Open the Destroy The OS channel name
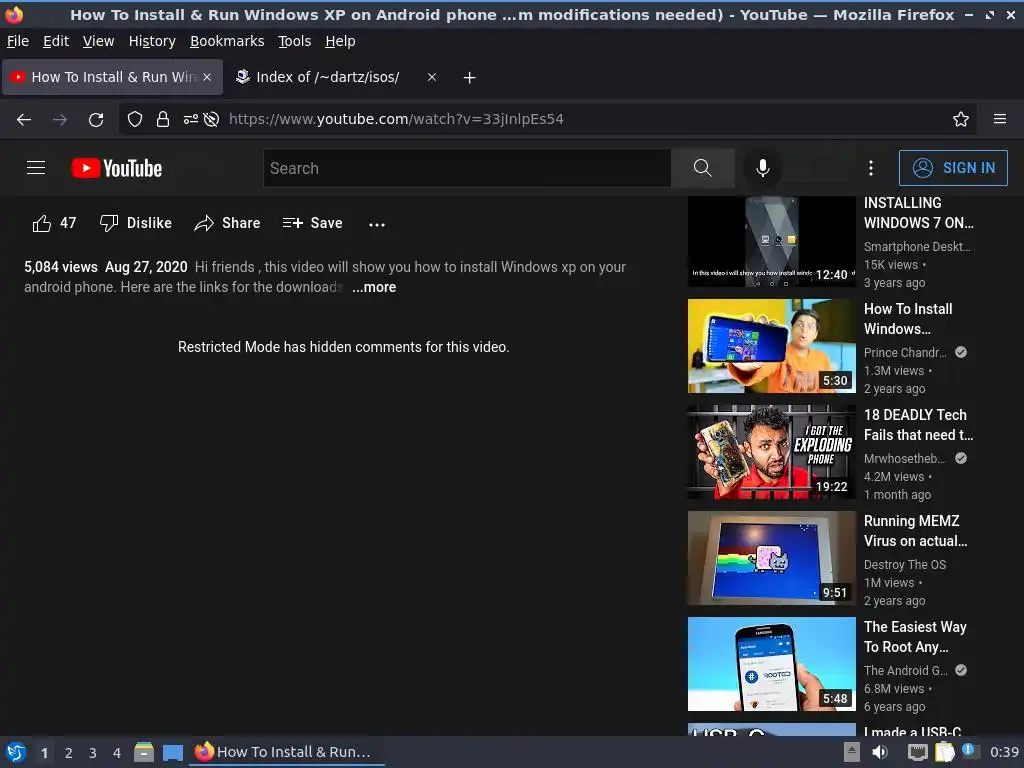Image resolution: width=1024 pixels, height=768 pixels. (x=904, y=565)
